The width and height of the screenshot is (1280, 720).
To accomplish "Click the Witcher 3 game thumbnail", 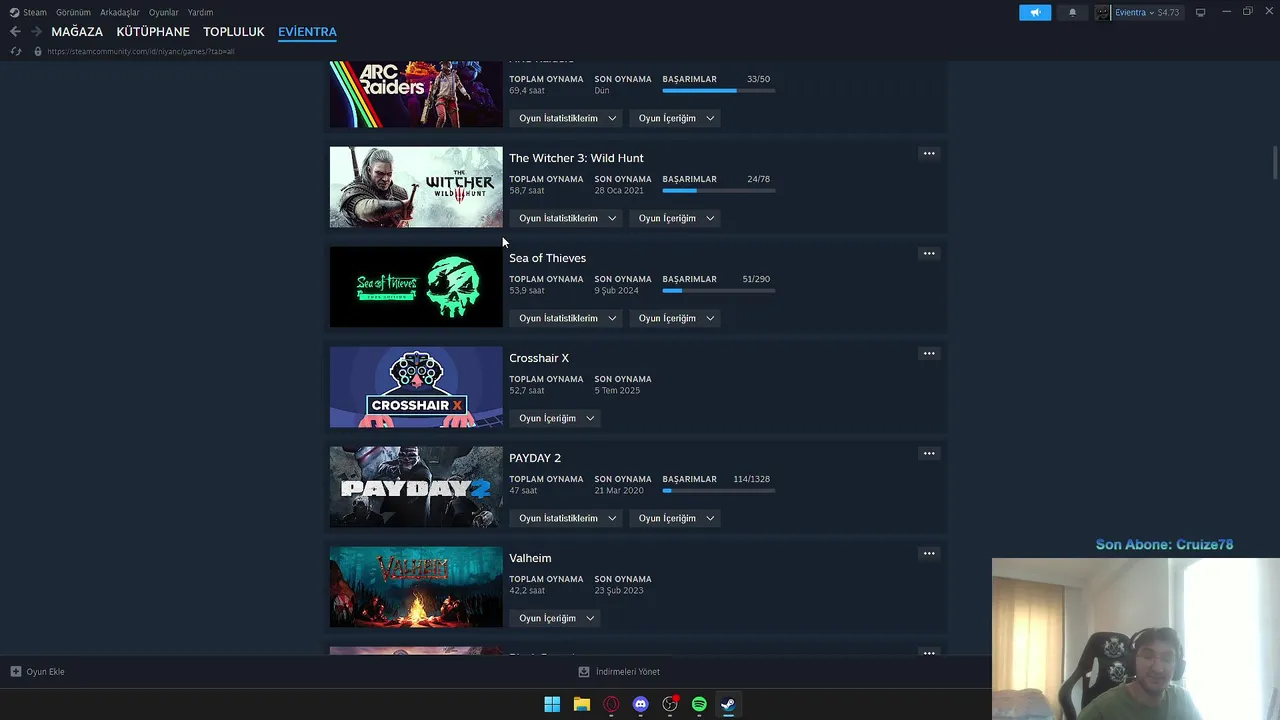I will coord(416,187).
